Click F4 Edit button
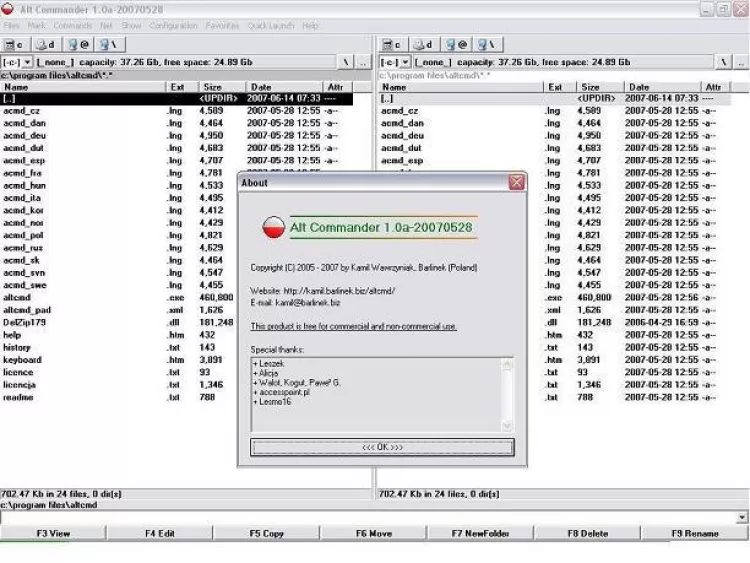Screen dimensions: 750x563 pyautogui.click(x=160, y=533)
